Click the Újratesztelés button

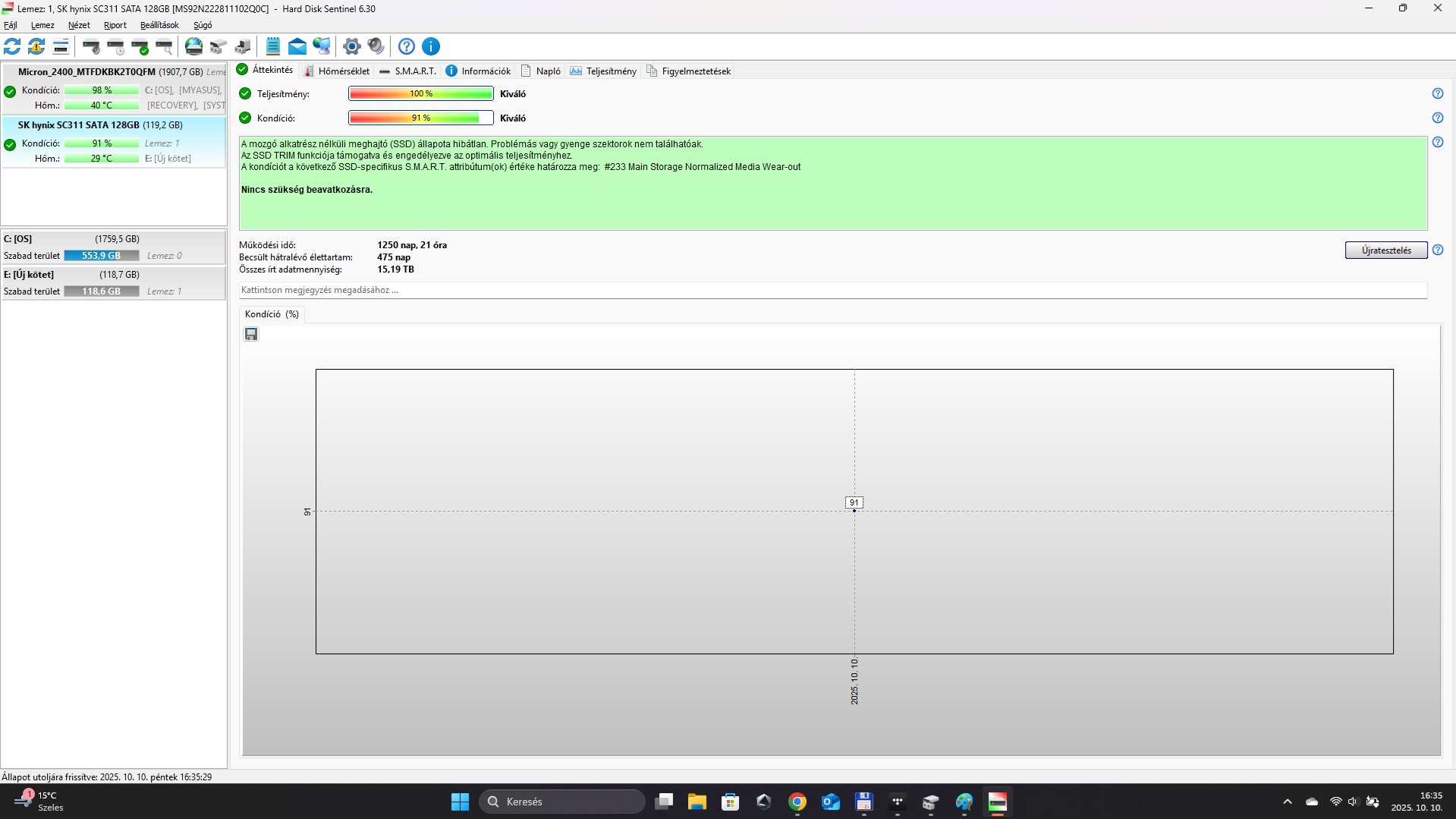click(1386, 250)
